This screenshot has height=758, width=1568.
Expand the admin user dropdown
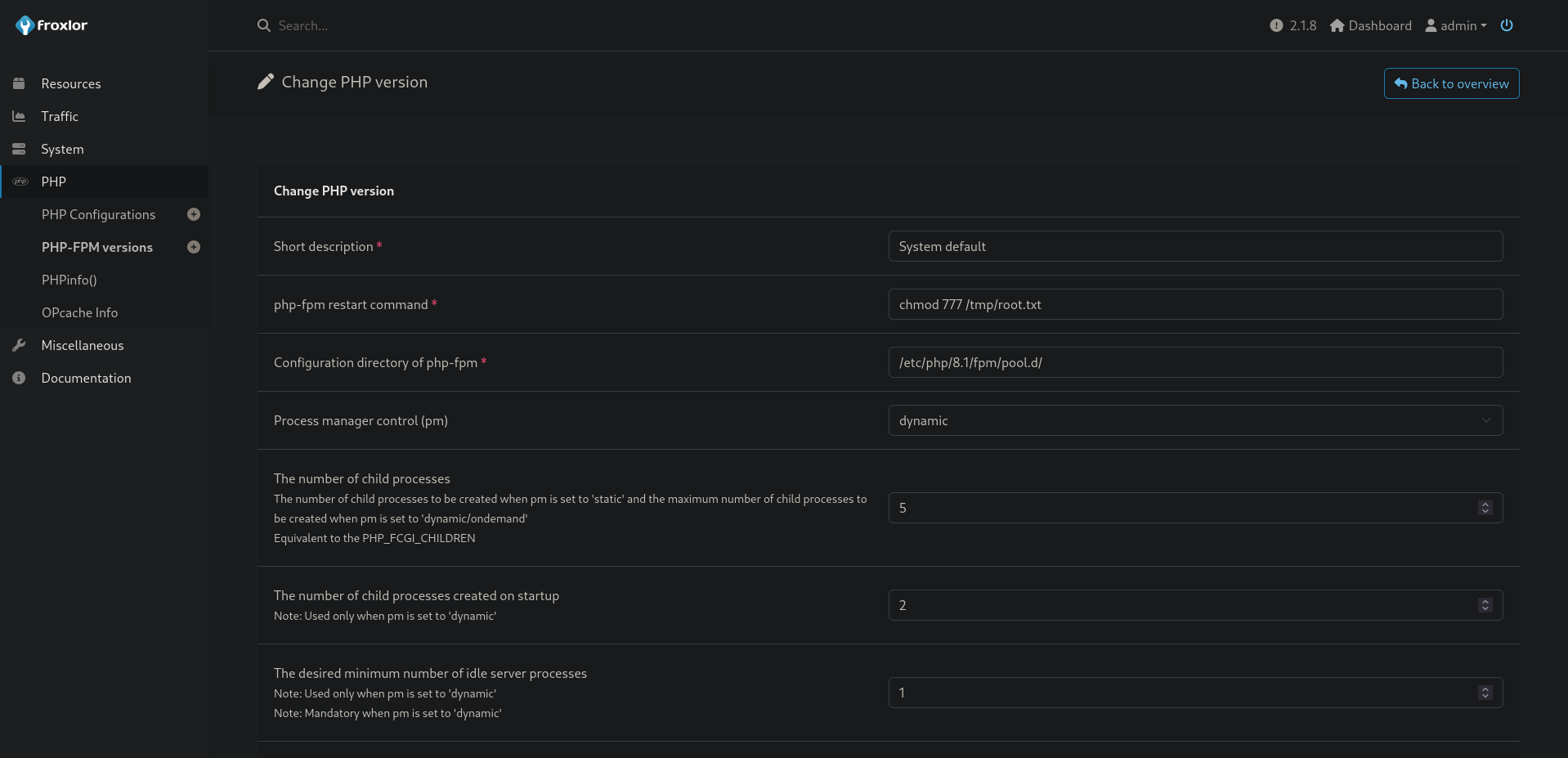(1456, 25)
